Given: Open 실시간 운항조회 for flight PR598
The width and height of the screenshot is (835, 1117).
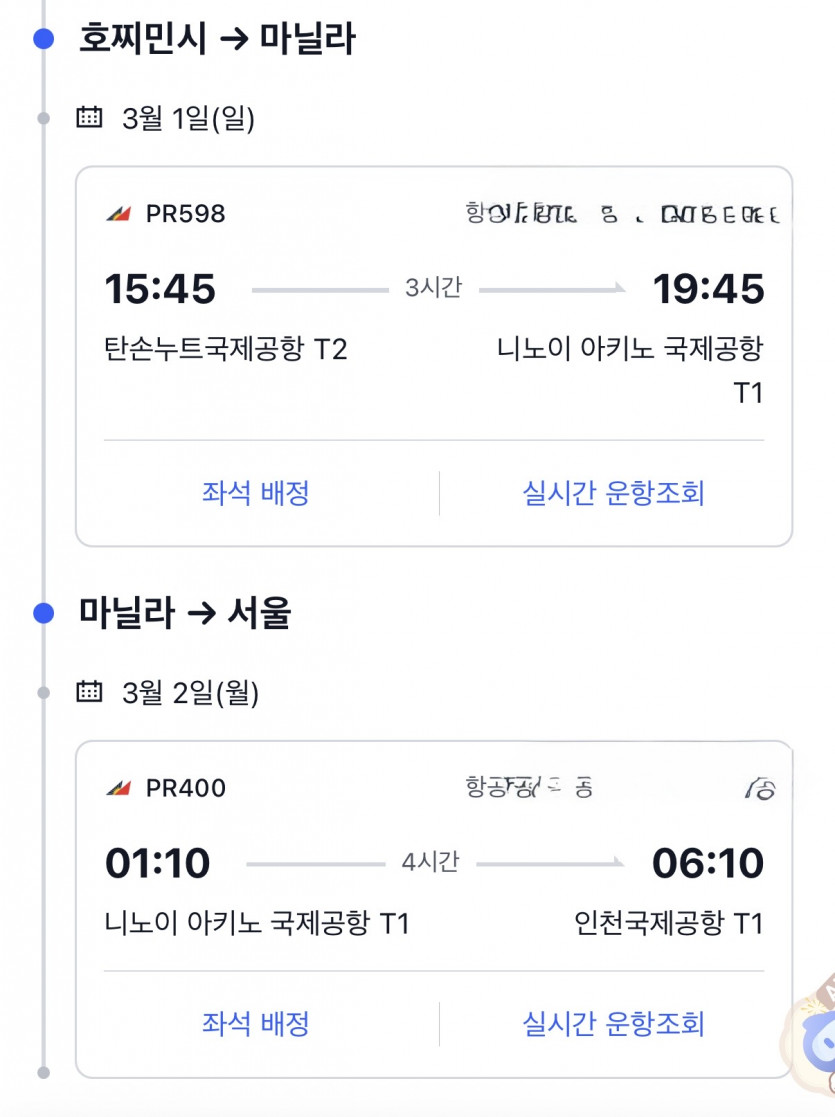Looking at the screenshot, I should [x=613, y=493].
